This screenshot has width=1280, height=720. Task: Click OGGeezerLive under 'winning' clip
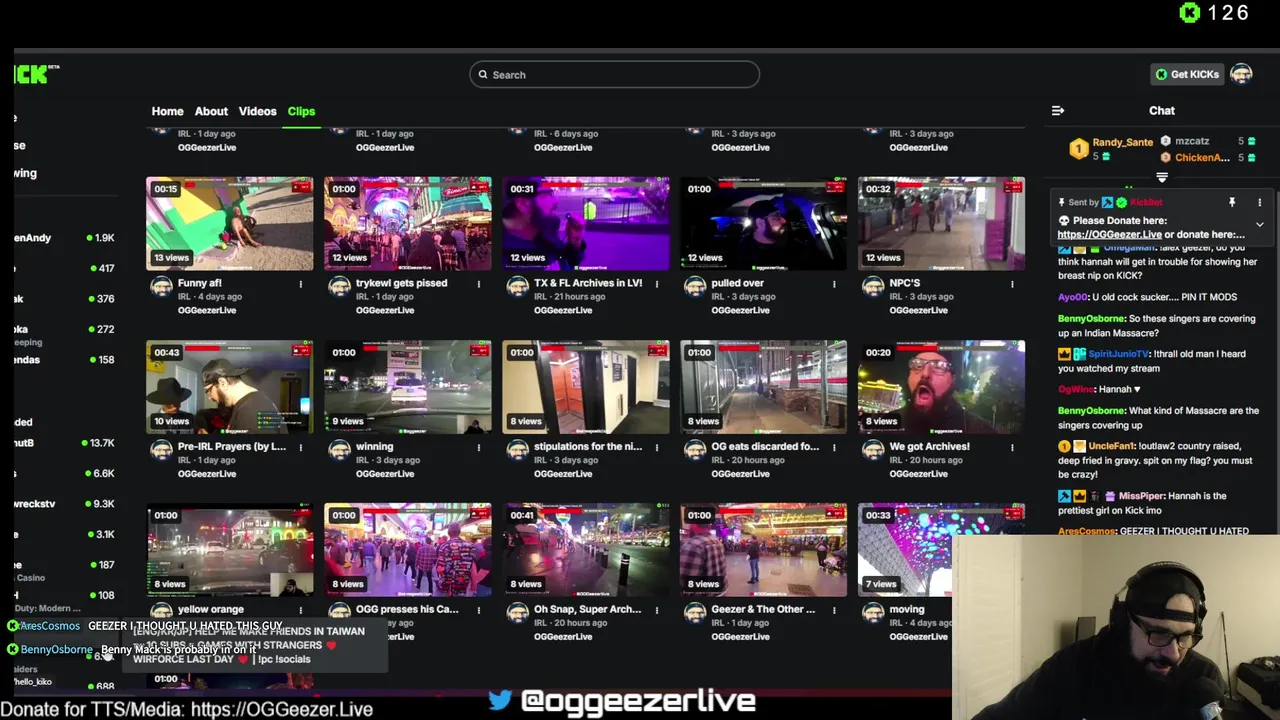click(x=385, y=473)
